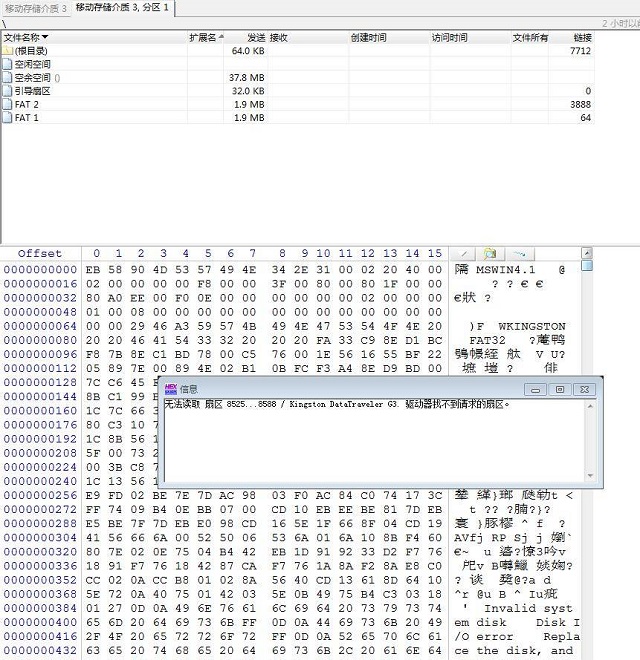Screen dimensions: 640x660
Task: Select the FAT 2 file icon
Action: point(7,104)
